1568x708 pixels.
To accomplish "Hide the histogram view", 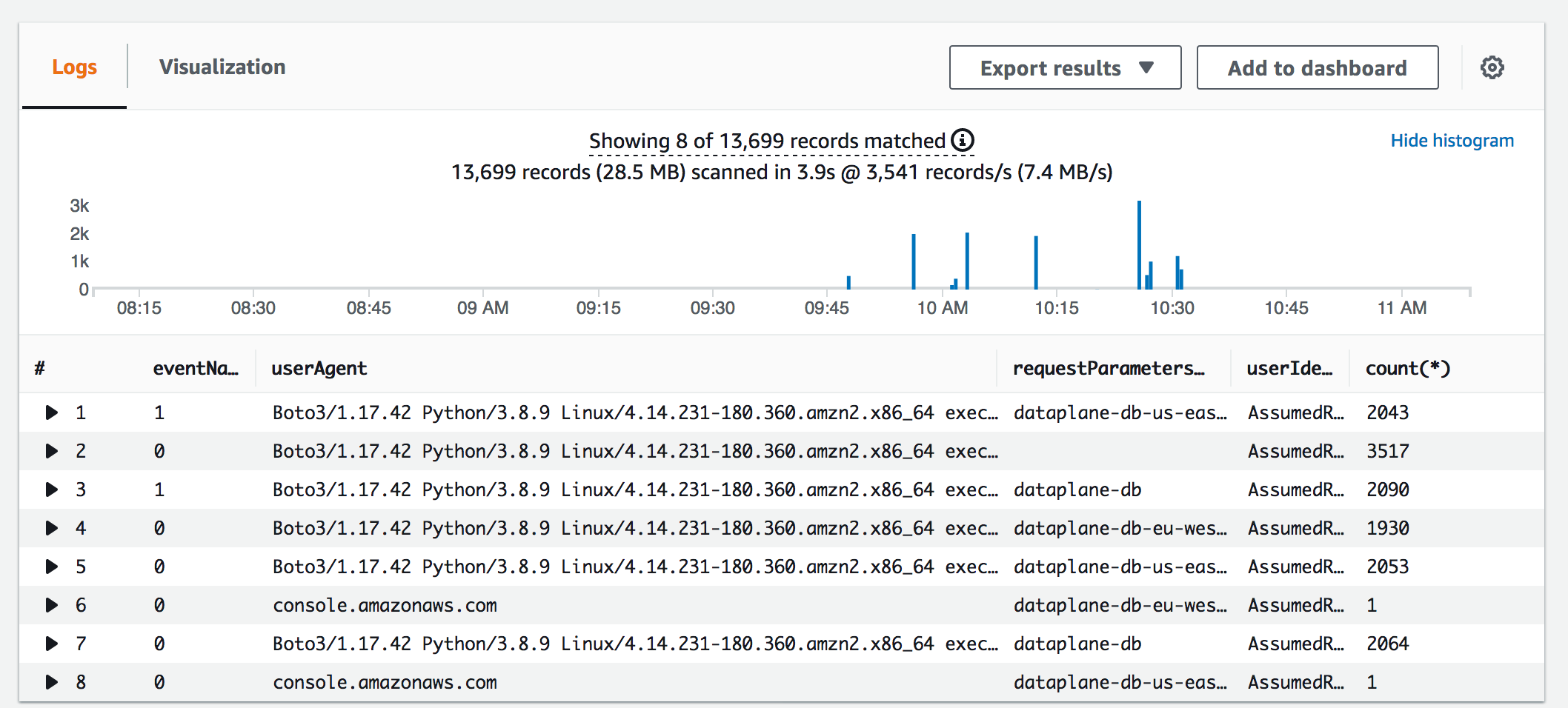I will click(1452, 140).
